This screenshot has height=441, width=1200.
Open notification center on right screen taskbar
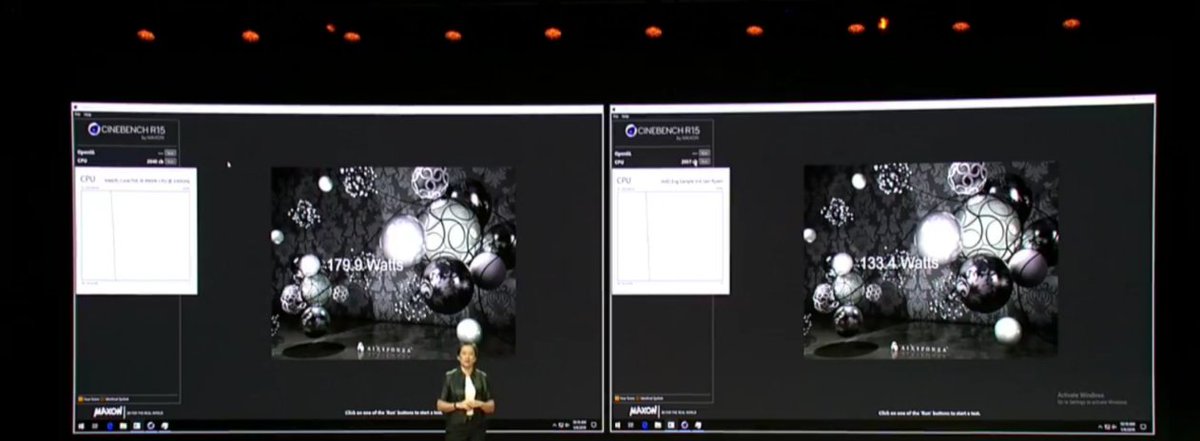[x=1143, y=427]
